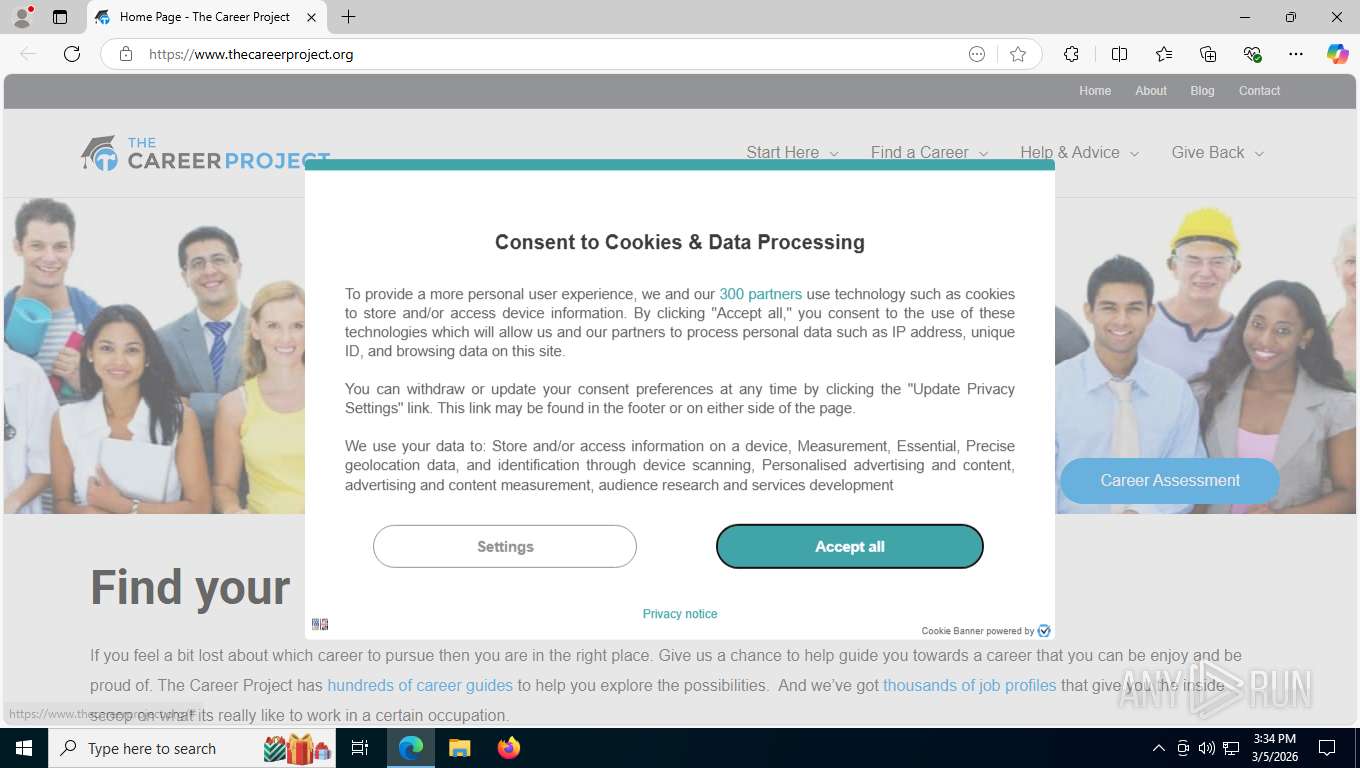Screen dimensions: 1360x768
Task: Open the network tray icon
Action: click(1231, 748)
